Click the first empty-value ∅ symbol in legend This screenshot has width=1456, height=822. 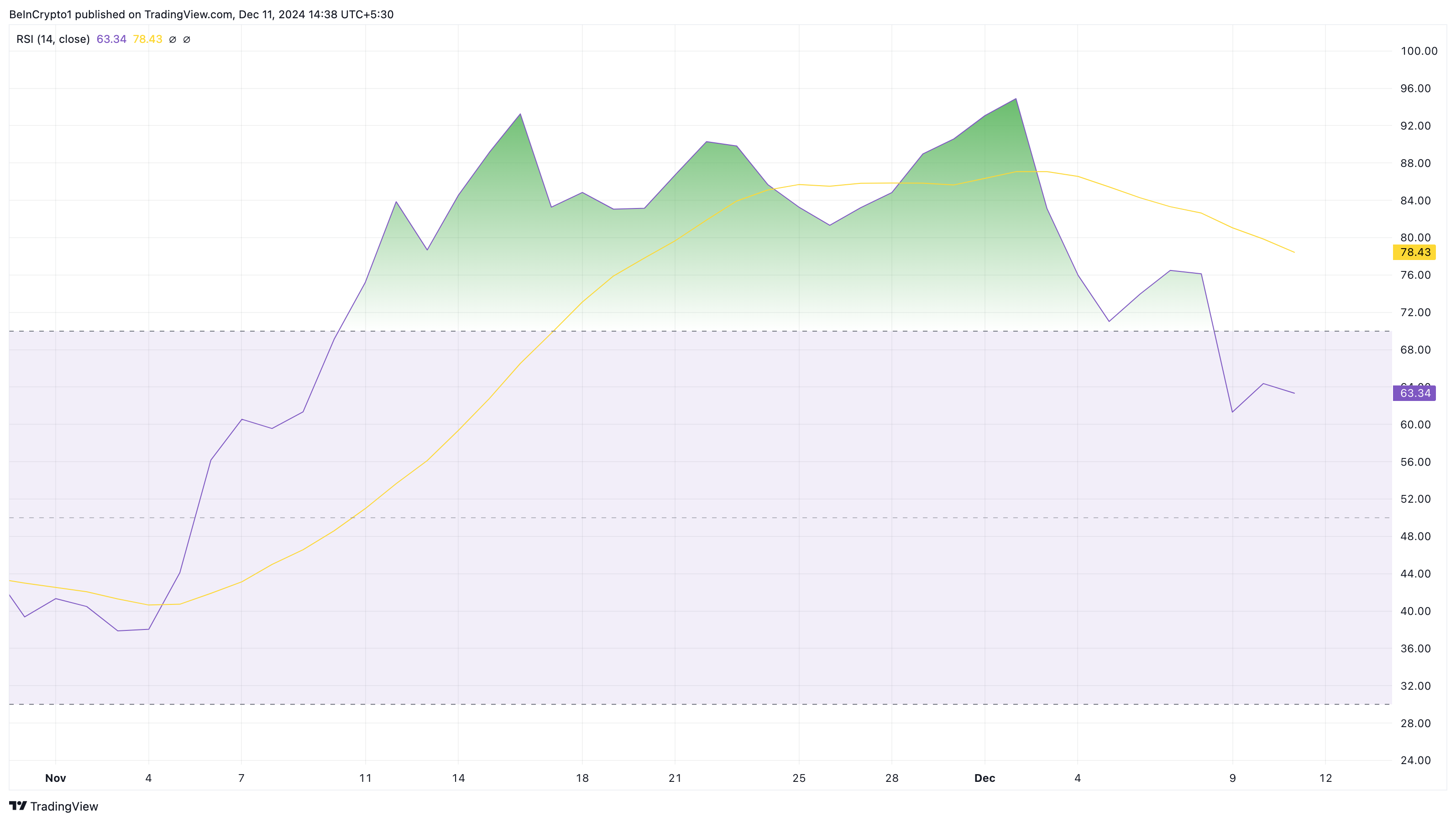click(x=173, y=40)
